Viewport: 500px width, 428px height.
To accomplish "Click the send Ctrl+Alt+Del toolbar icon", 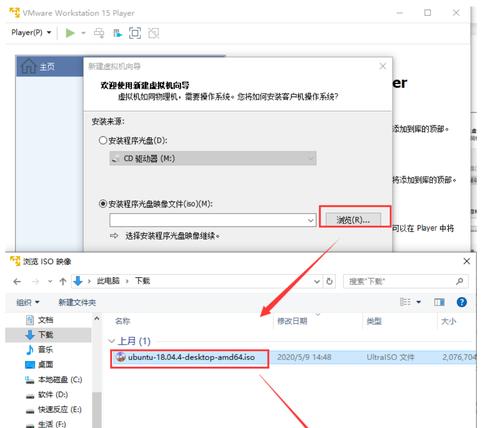I will (x=99, y=33).
